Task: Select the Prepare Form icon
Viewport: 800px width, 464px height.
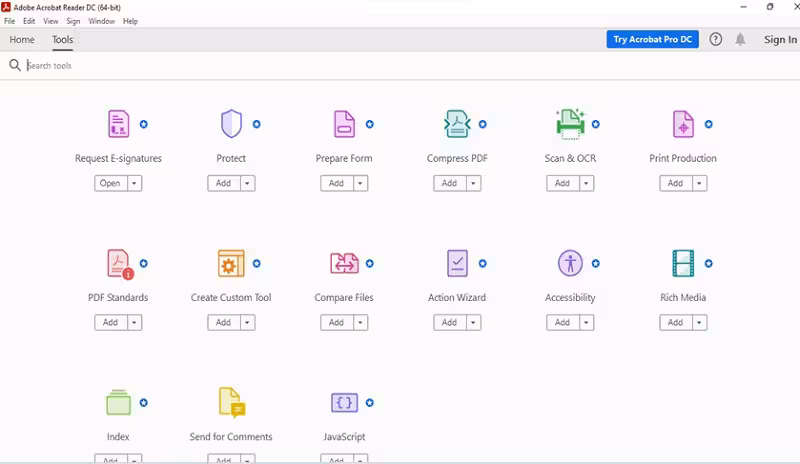Action: (x=344, y=124)
